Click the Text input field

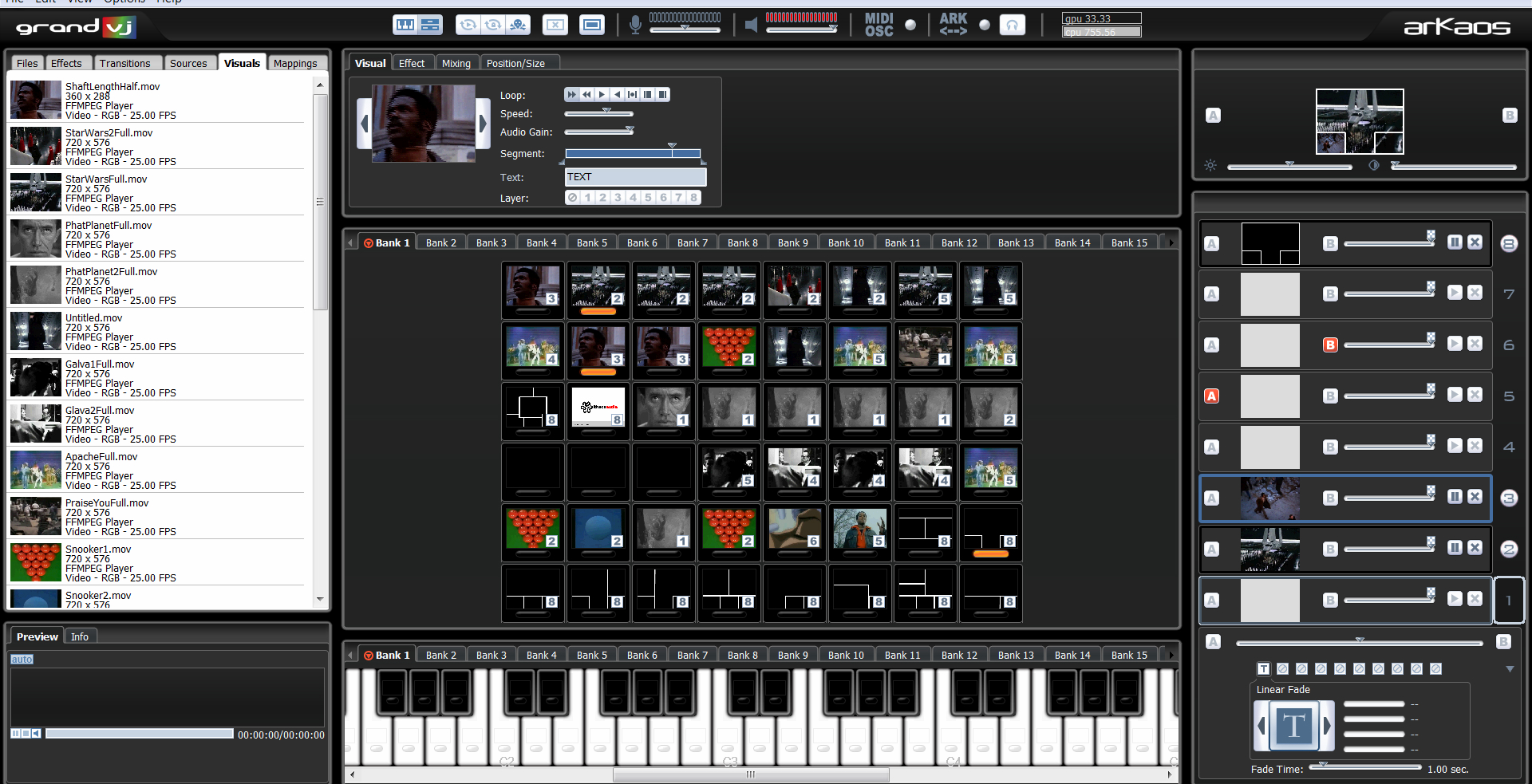[635, 177]
